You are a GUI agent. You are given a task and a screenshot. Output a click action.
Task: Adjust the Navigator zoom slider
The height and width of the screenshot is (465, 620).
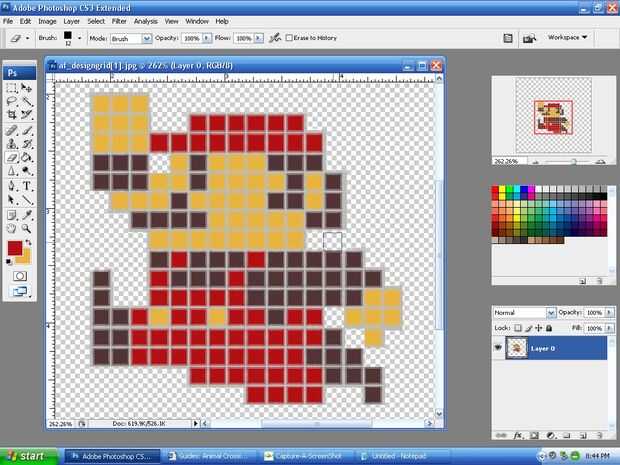[x=573, y=161]
